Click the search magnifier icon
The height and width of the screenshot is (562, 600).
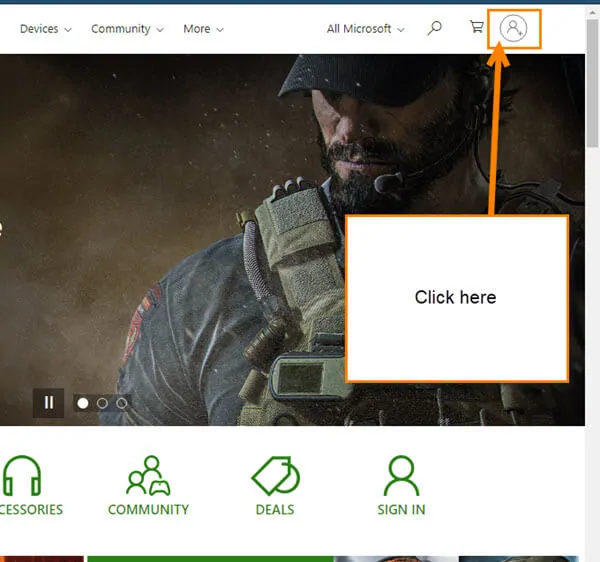point(434,28)
